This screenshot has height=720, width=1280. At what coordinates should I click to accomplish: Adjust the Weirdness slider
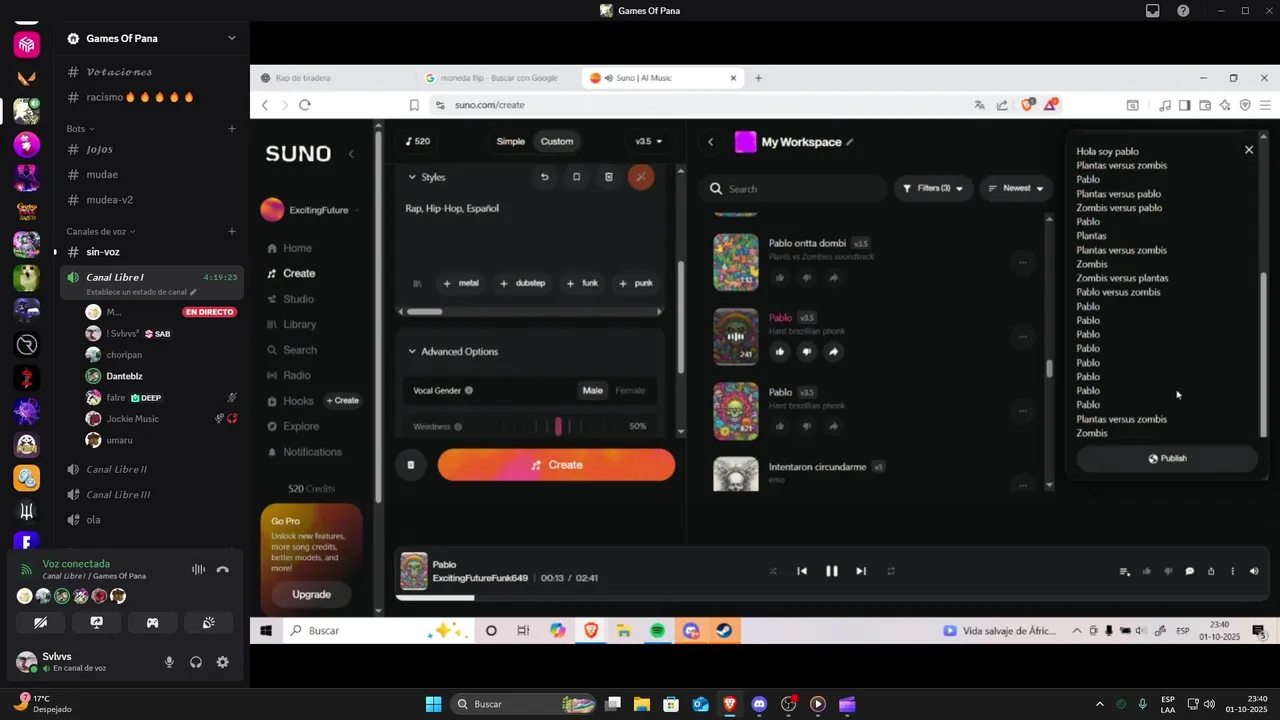(x=558, y=427)
